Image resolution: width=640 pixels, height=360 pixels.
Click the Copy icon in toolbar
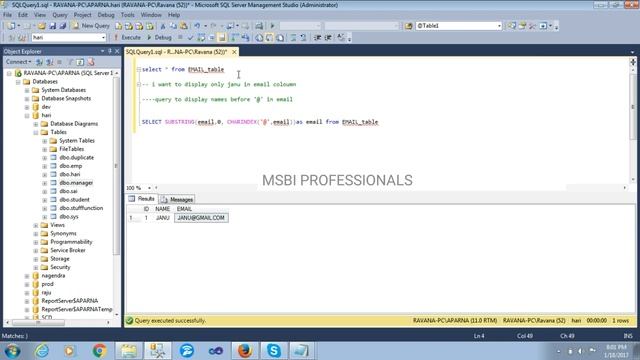tap(173, 26)
